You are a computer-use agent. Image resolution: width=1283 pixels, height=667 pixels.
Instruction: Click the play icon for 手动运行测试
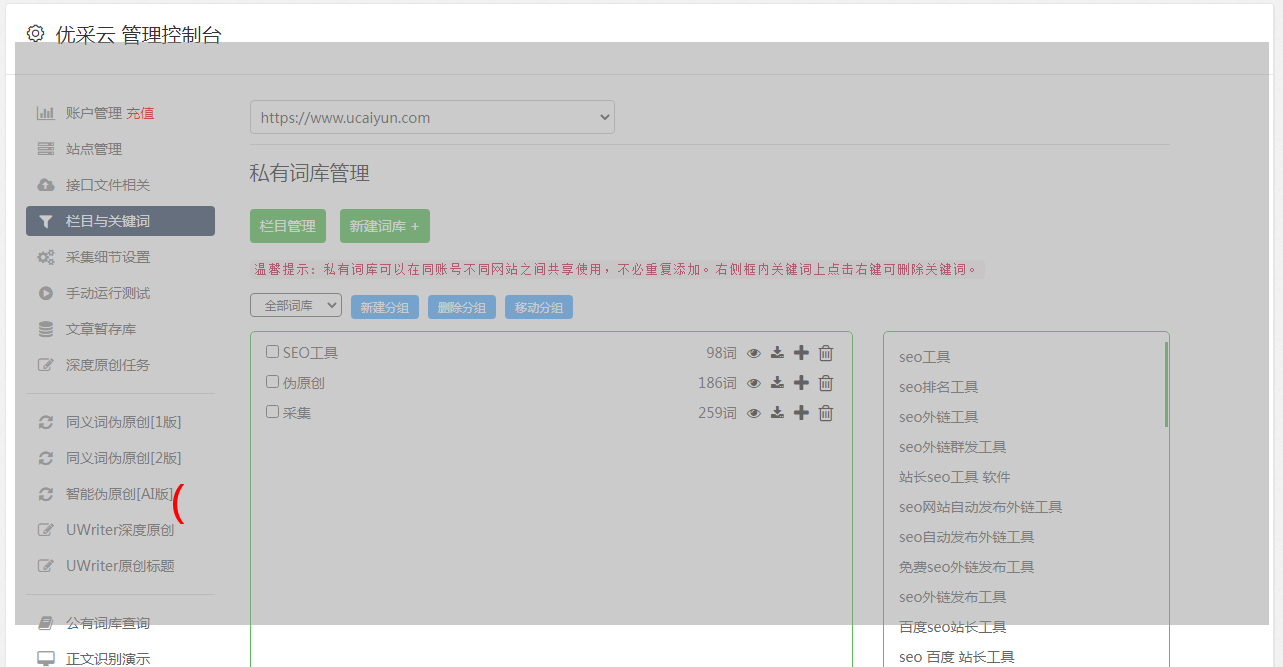pos(46,293)
